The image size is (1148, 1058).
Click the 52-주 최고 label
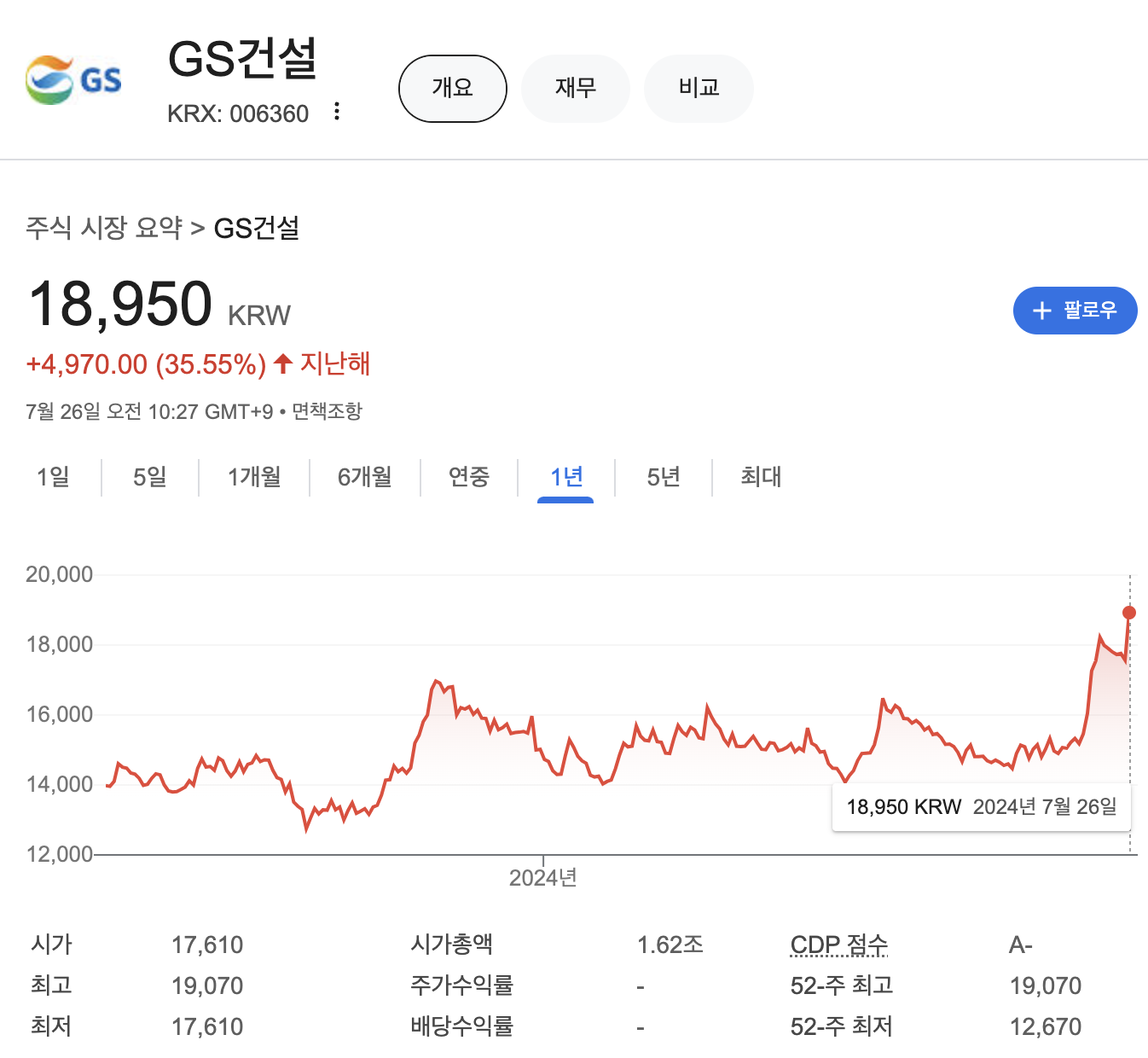click(842, 985)
